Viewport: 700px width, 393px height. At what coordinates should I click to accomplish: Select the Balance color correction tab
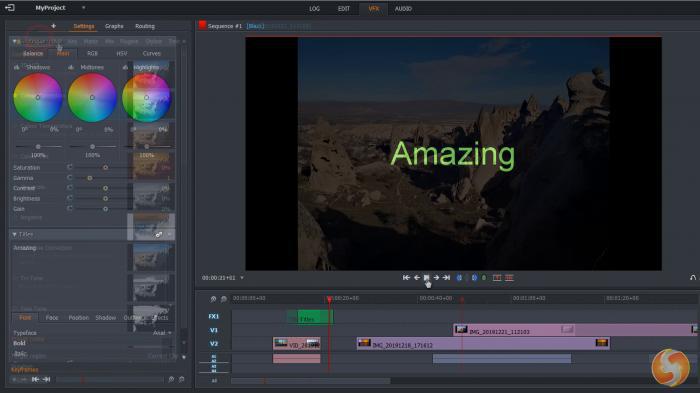click(33, 53)
